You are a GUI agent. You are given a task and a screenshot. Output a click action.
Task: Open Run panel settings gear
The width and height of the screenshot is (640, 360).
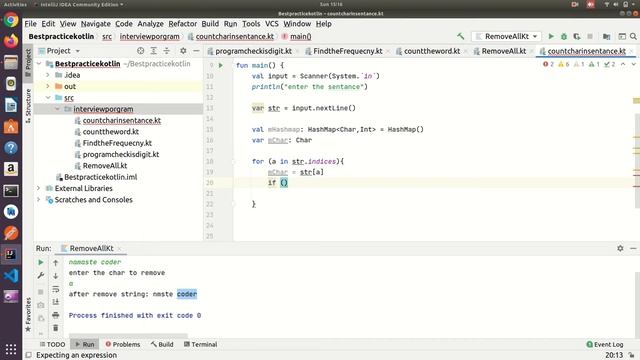[x=620, y=248]
